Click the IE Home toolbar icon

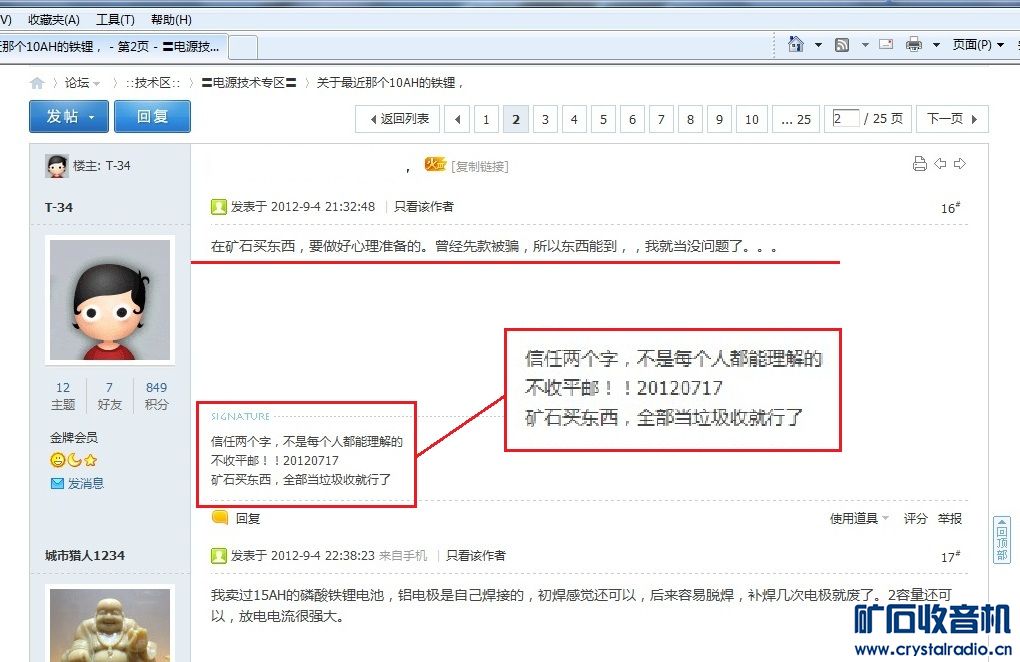tap(795, 44)
